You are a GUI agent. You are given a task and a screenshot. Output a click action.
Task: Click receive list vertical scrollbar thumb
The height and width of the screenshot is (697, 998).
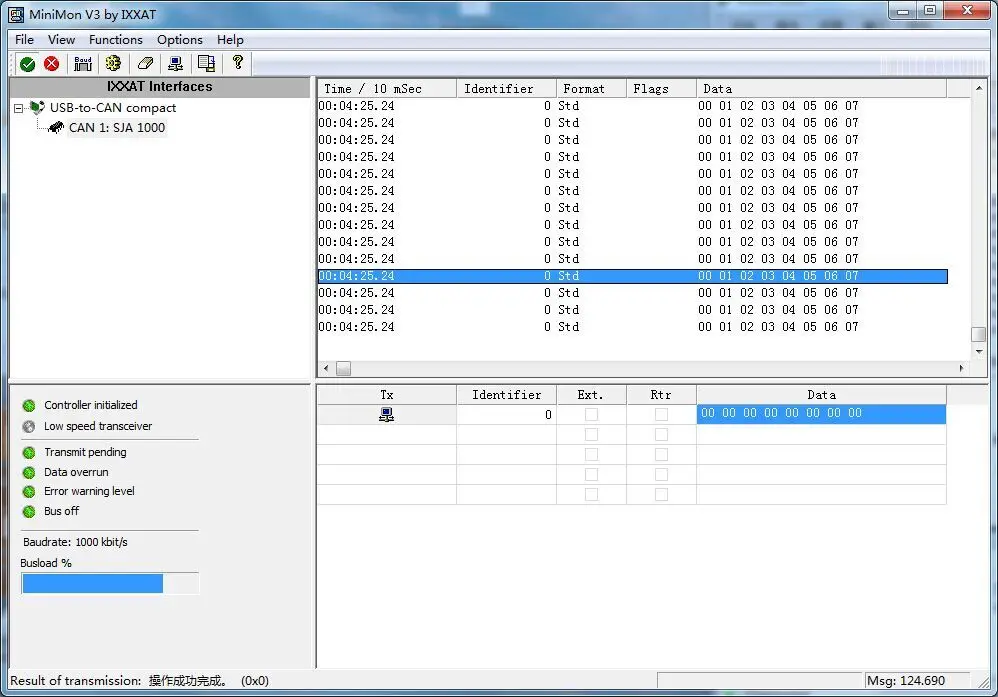pos(978,334)
